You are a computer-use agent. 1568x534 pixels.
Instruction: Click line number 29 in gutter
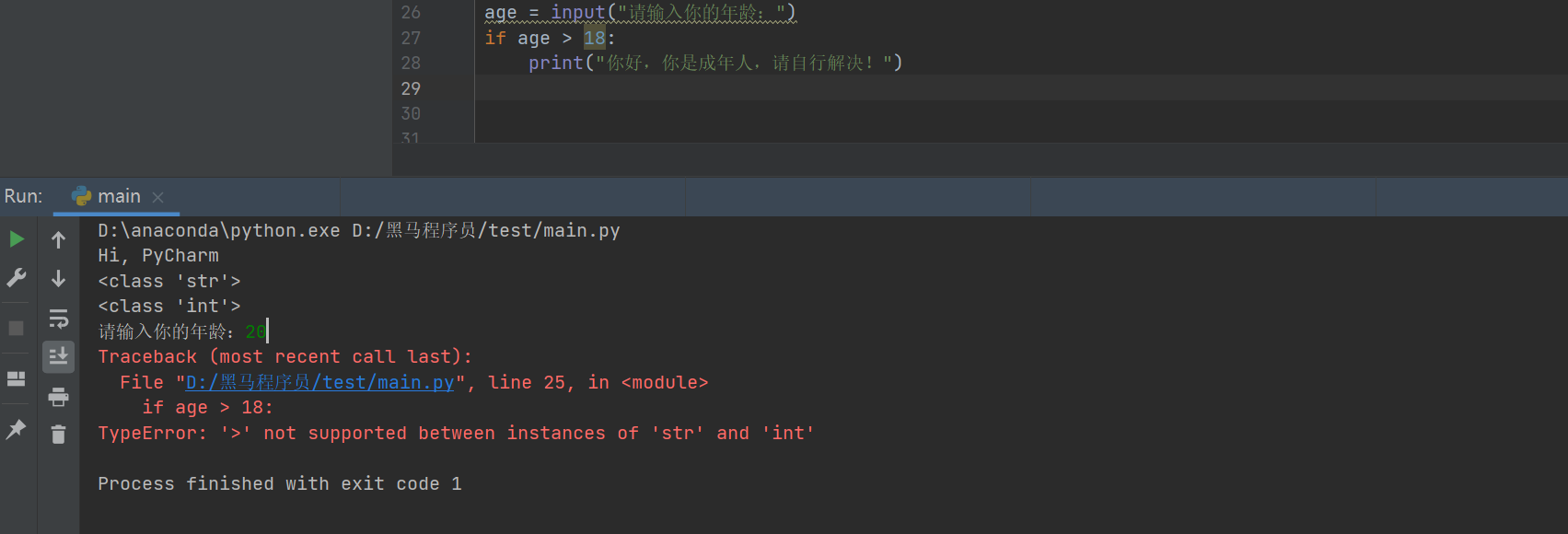pos(411,88)
